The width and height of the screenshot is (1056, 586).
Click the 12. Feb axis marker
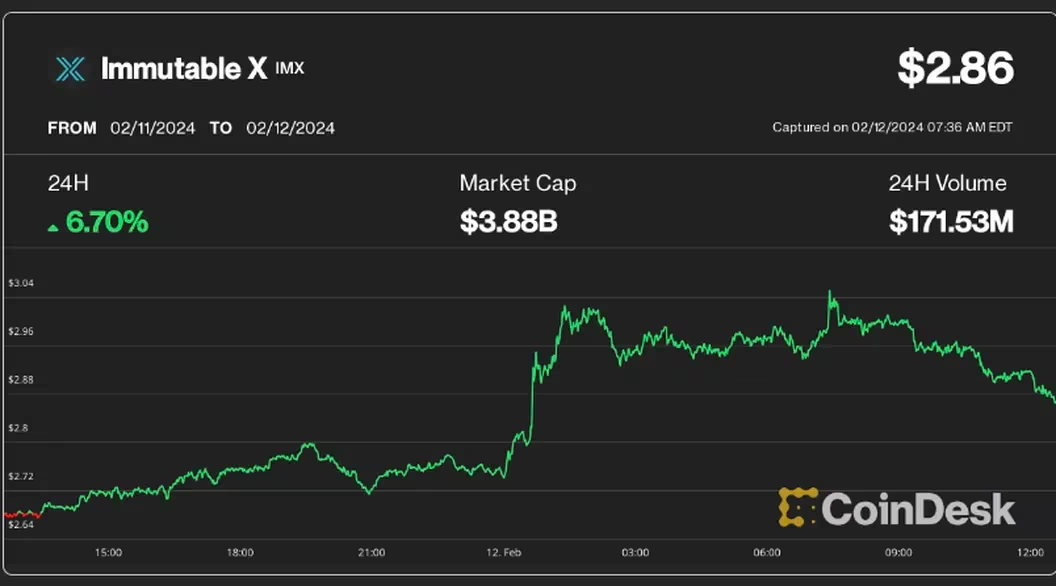click(503, 552)
